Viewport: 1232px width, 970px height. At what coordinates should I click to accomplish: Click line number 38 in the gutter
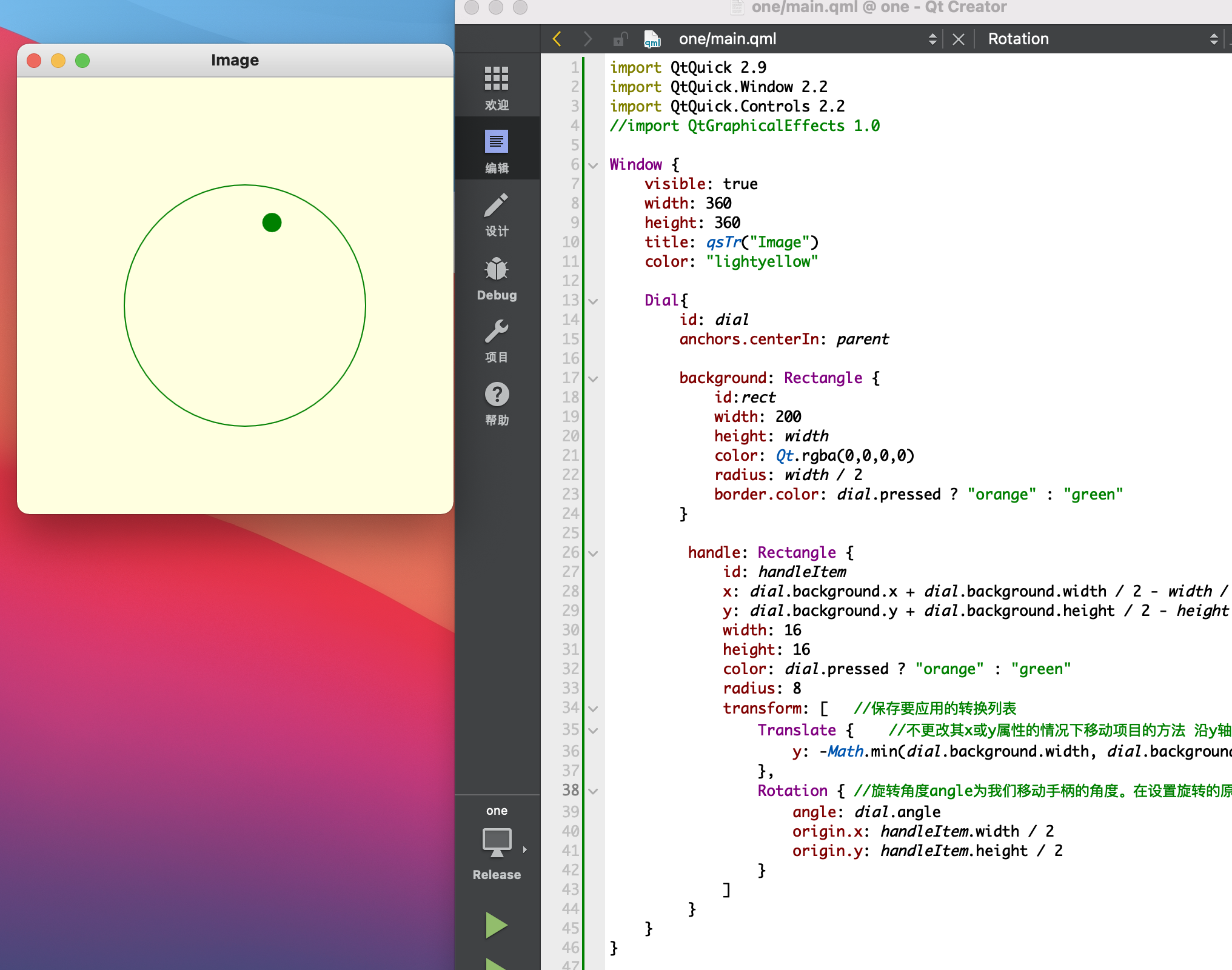[570, 790]
